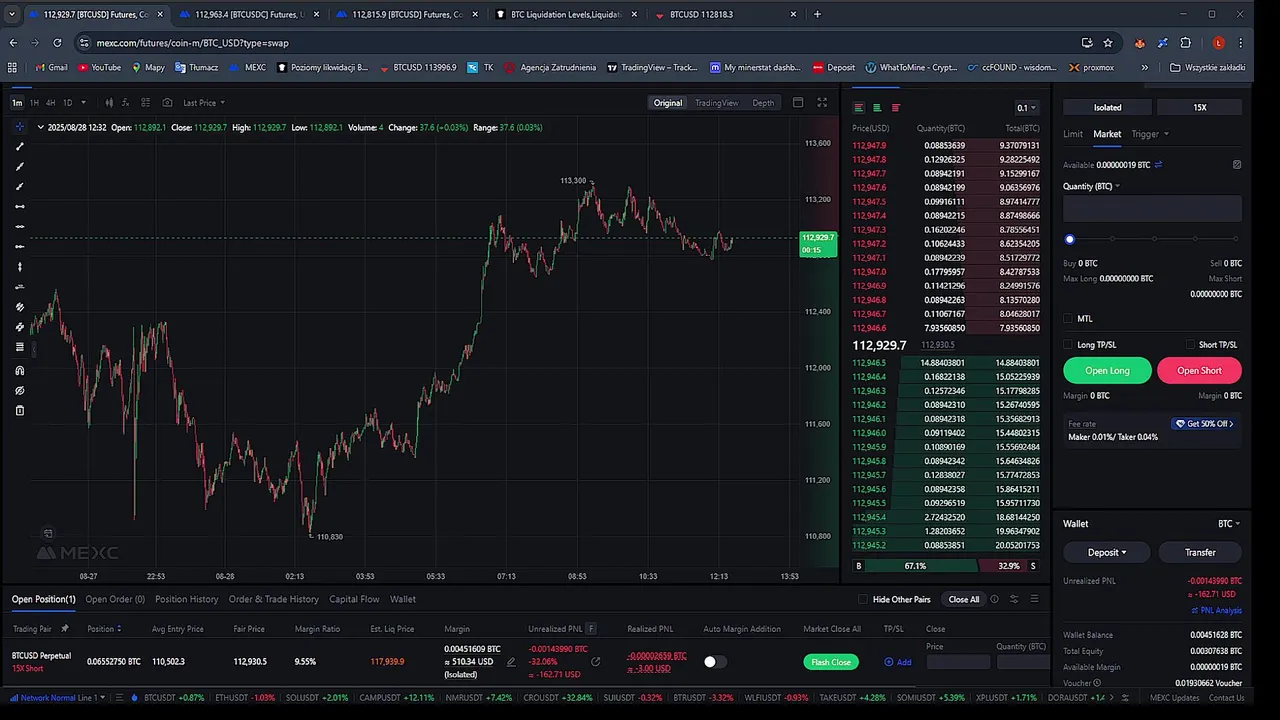Open the Network Normal Line 1 selector

click(x=57, y=697)
